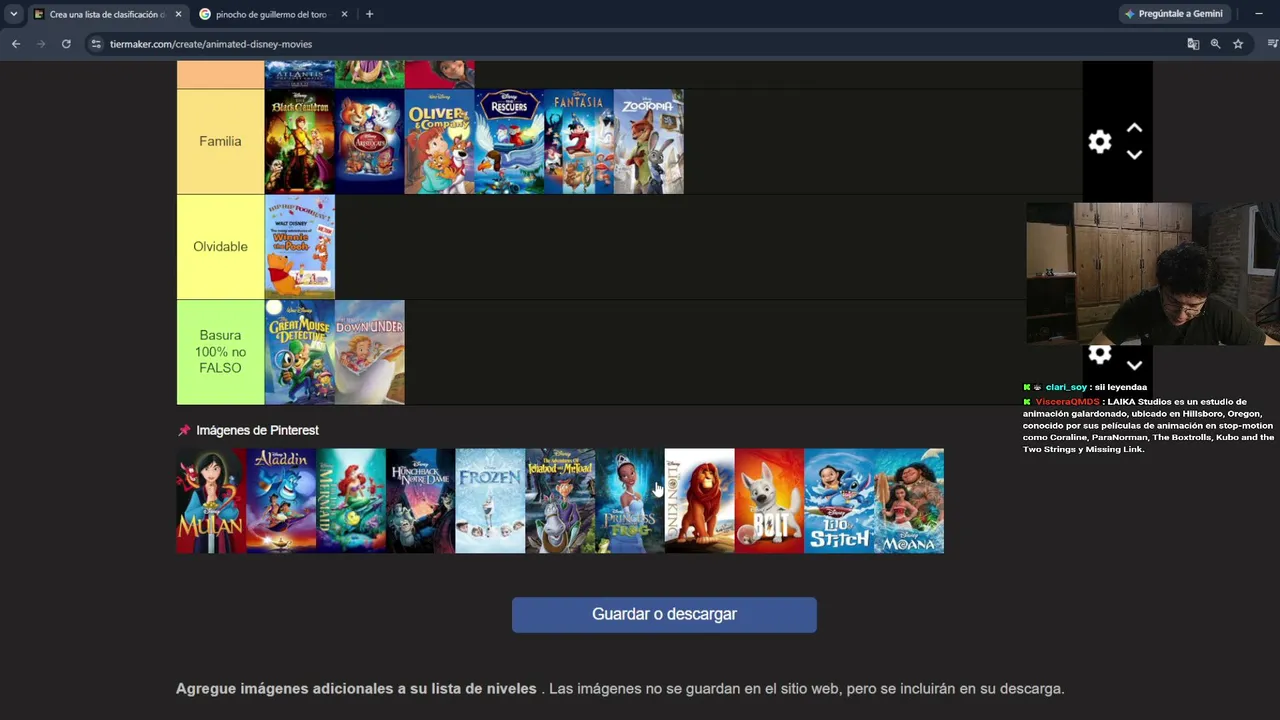Expand the browser tab search dropdown

pos(13,14)
